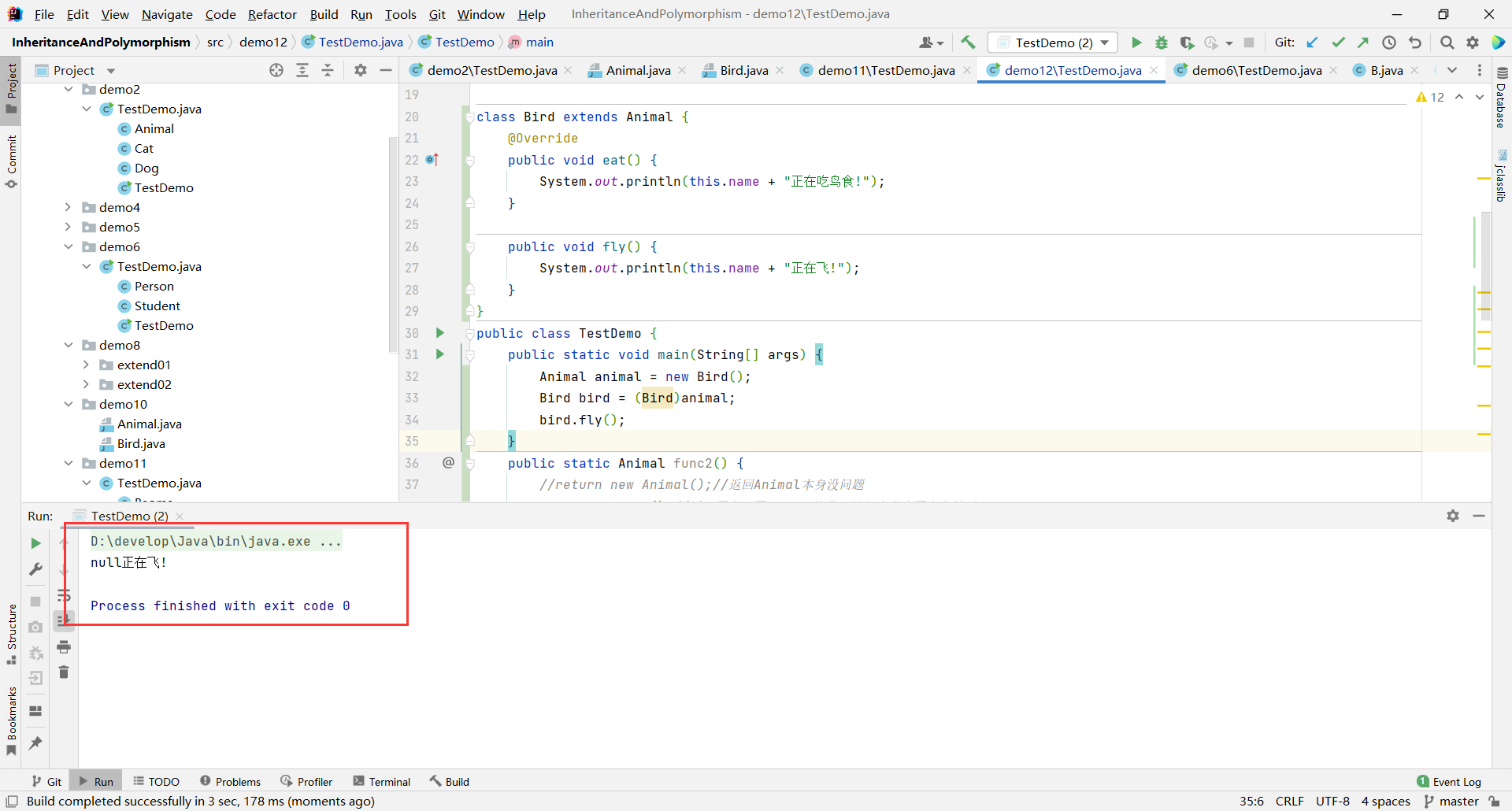Open the wrench settings in Run panel

point(35,569)
